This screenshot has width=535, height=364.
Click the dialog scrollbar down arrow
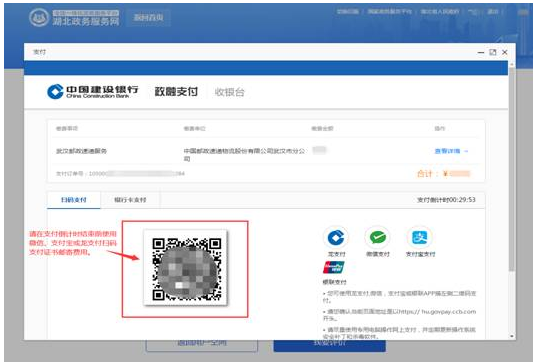click(x=512, y=336)
